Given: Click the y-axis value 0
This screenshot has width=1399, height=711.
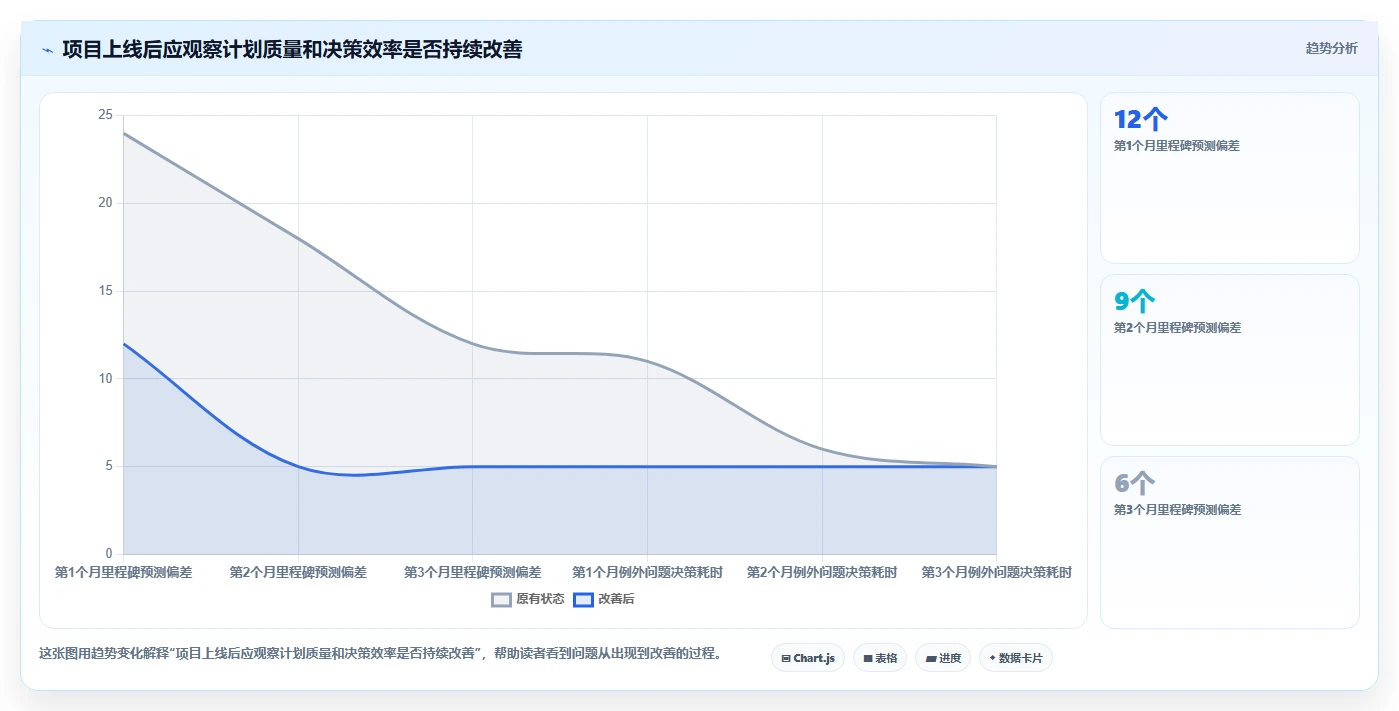Looking at the screenshot, I should pos(109,554).
